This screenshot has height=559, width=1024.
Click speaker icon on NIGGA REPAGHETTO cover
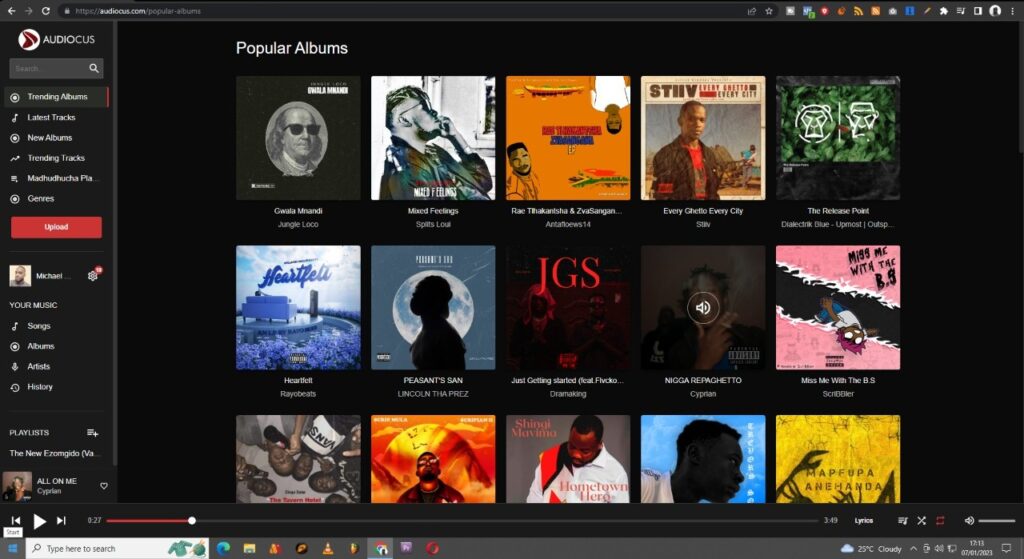tap(703, 308)
